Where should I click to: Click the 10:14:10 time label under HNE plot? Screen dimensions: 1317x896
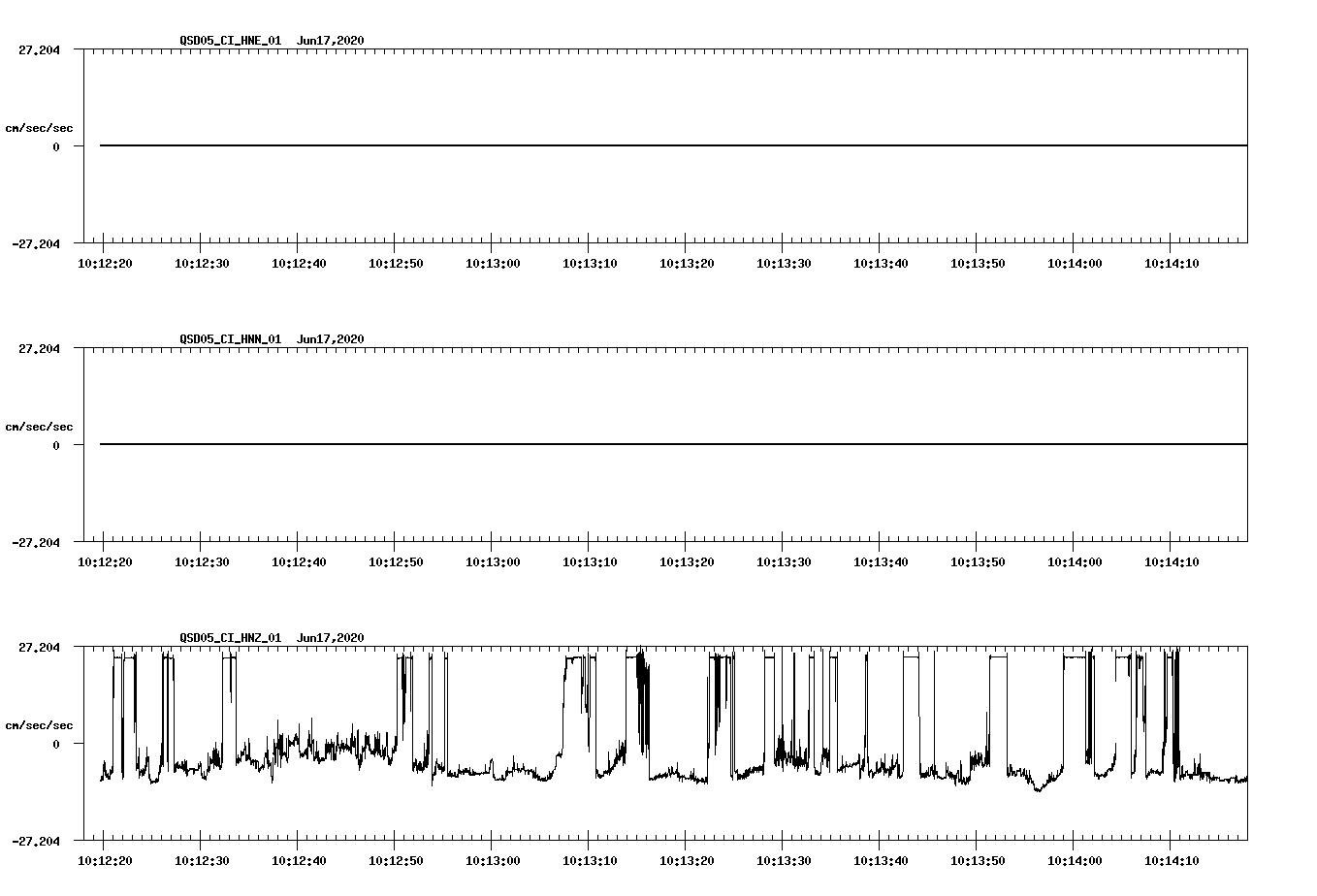1172,264
